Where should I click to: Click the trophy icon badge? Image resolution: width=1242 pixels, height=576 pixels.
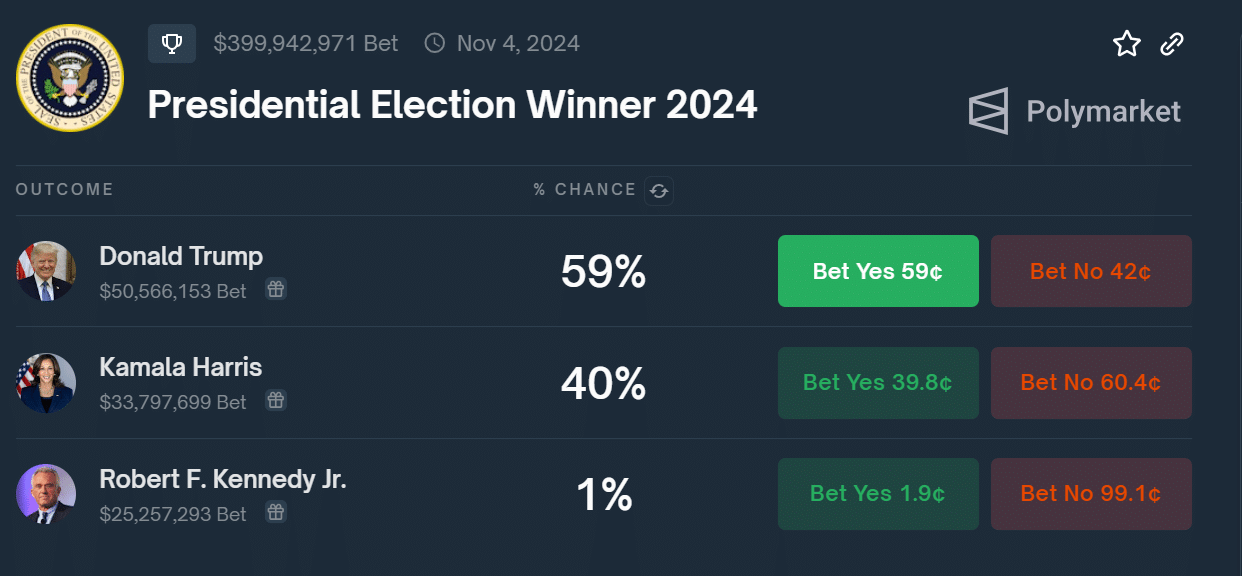[x=172, y=44]
